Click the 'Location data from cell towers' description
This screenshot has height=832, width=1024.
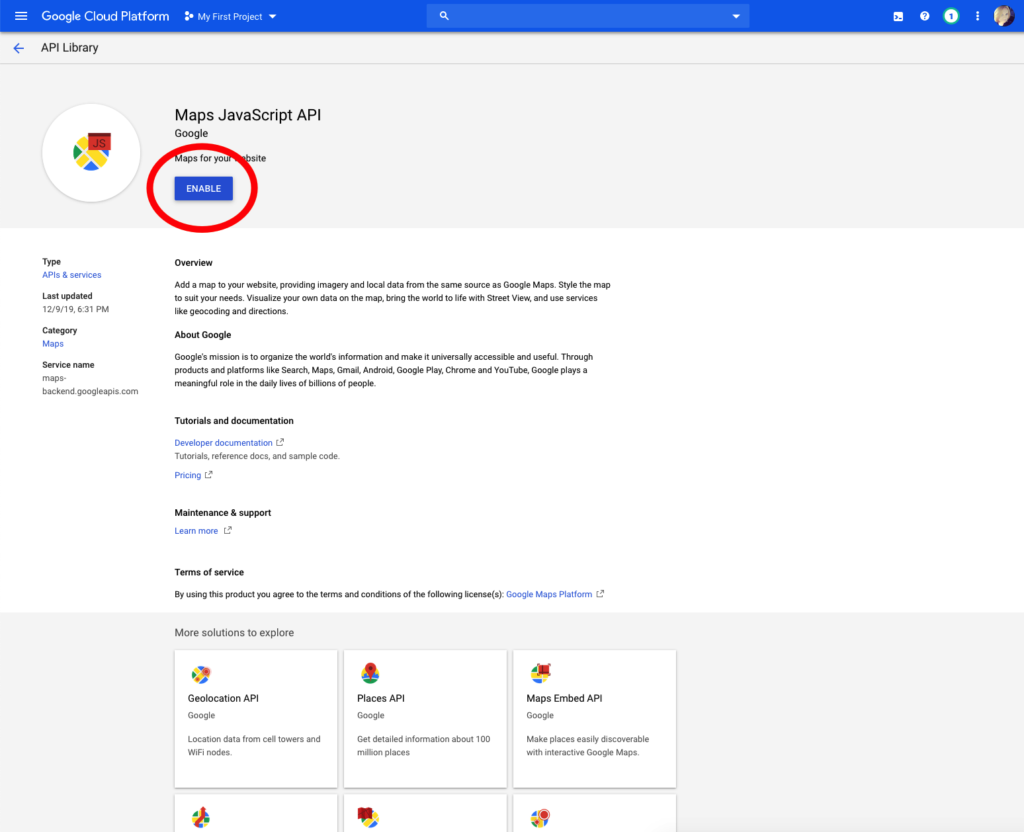pyautogui.click(x=254, y=746)
